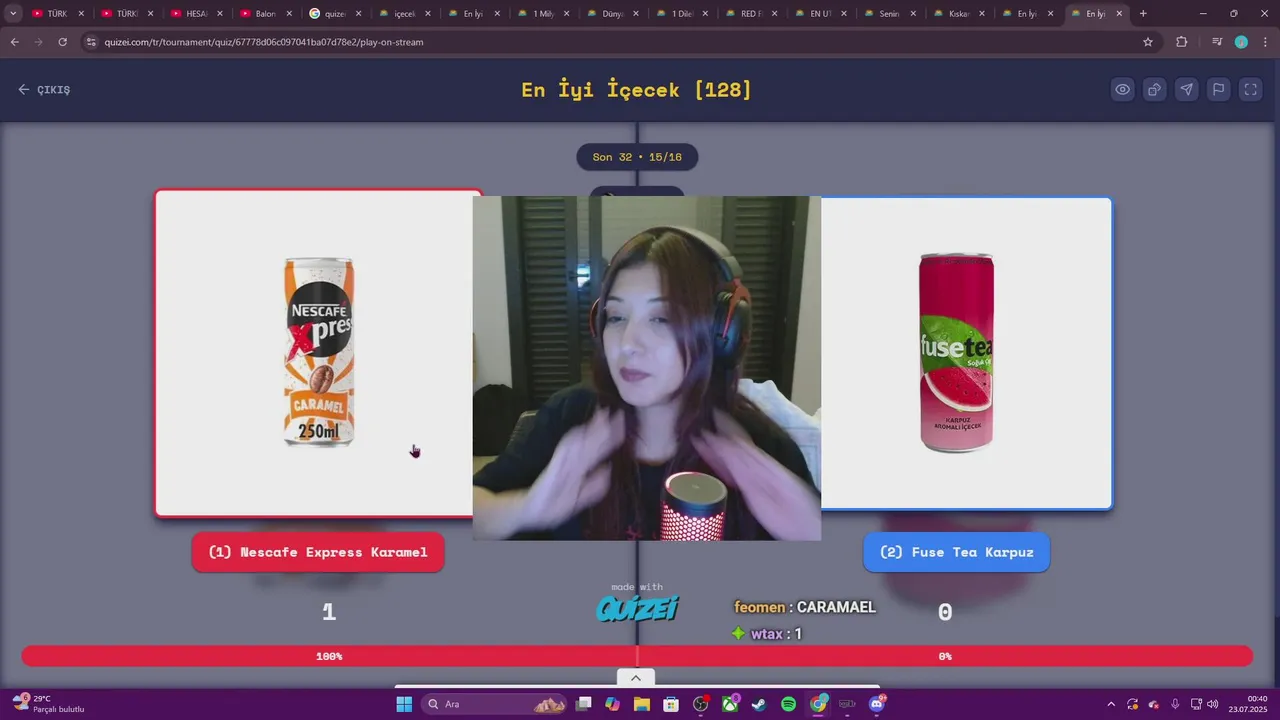This screenshot has width=1280, height=720.
Task: Switch to the EN UT tab
Action: tap(820, 14)
